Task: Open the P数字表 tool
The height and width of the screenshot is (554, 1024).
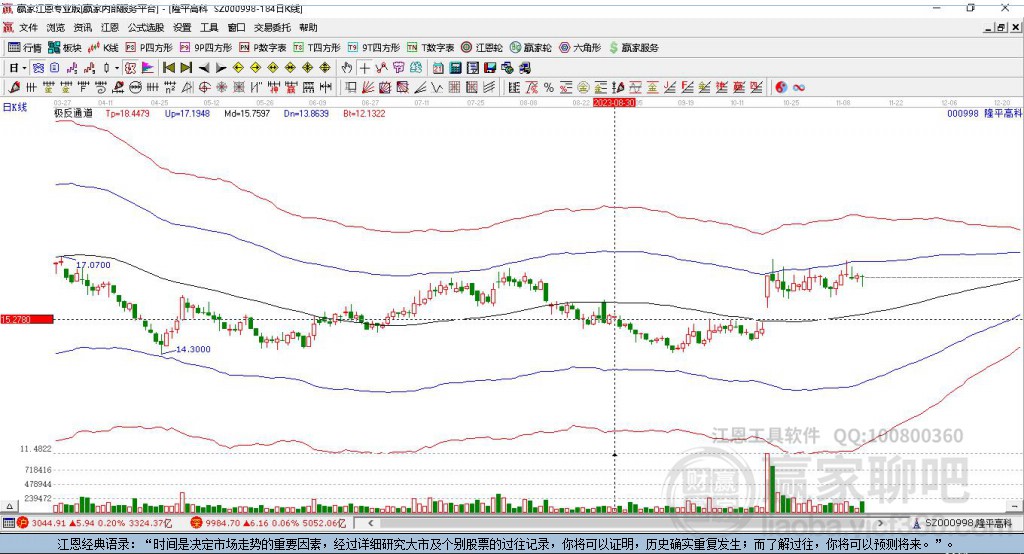Action: (x=263, y=48)
